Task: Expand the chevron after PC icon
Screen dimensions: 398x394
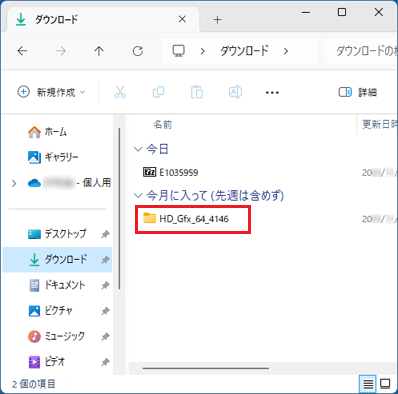Action: pos(202,51)
